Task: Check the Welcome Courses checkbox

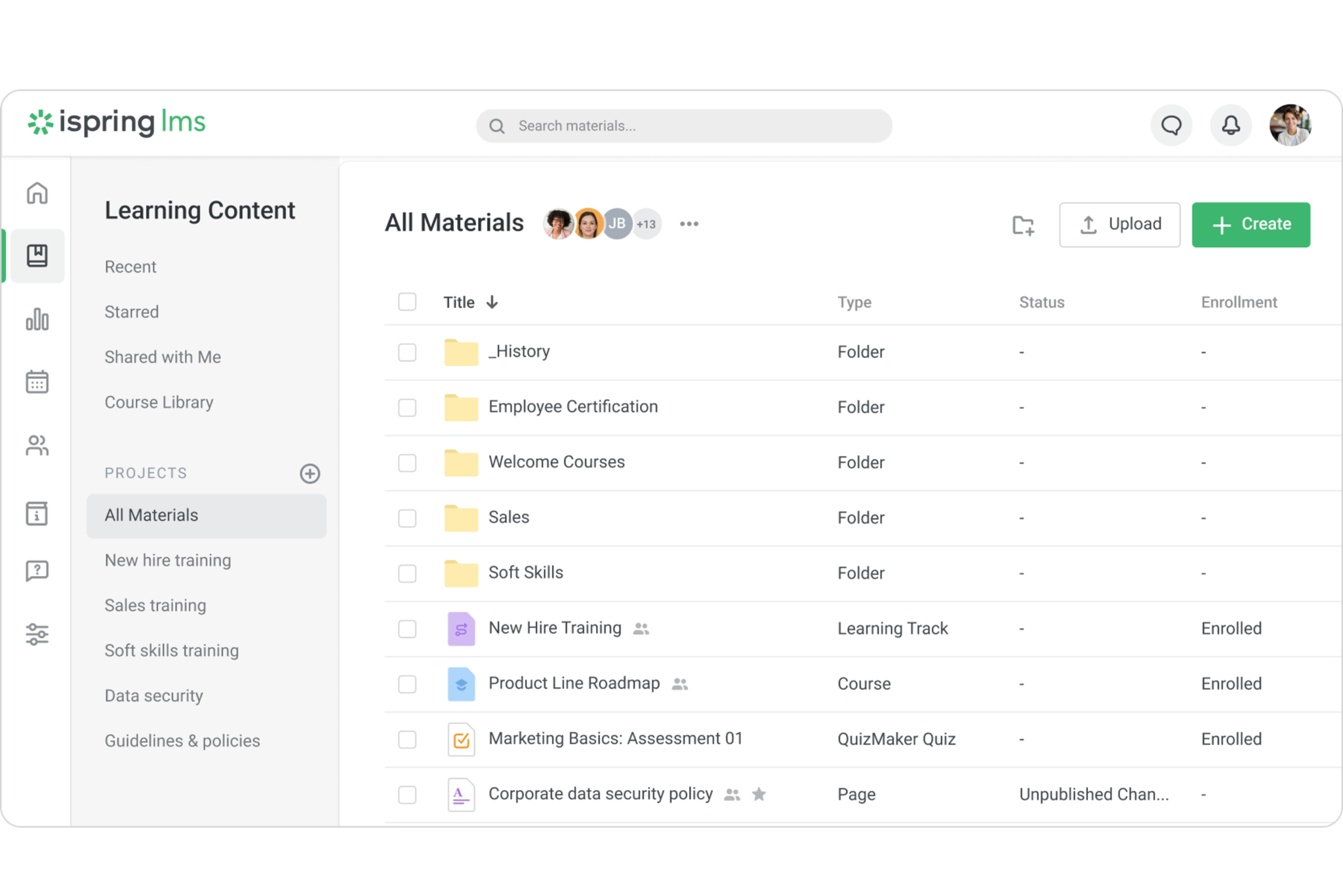Action: (407, 463)
